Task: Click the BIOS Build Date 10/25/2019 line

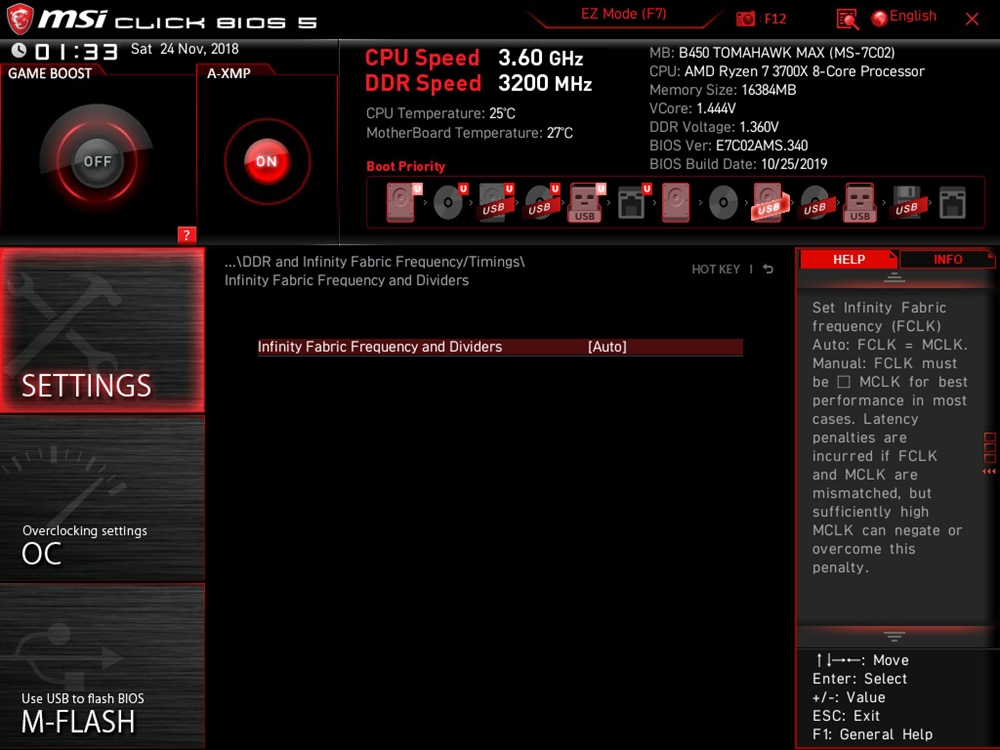Action: [x=738, y=164]
